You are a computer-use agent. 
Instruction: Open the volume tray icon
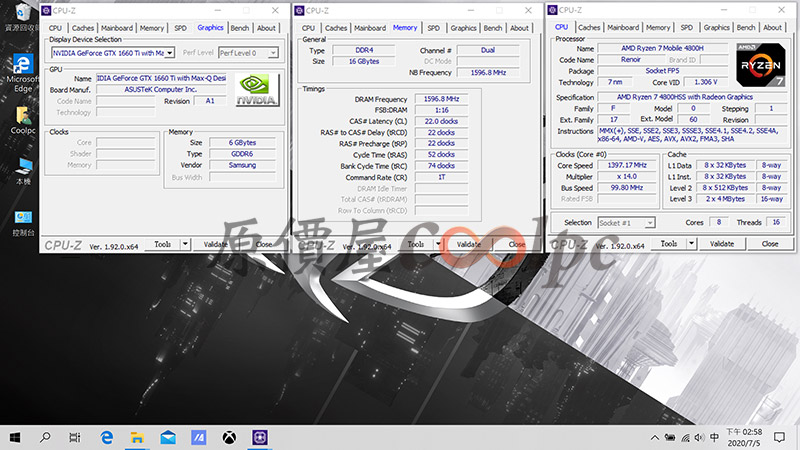(x=699, y=438)
